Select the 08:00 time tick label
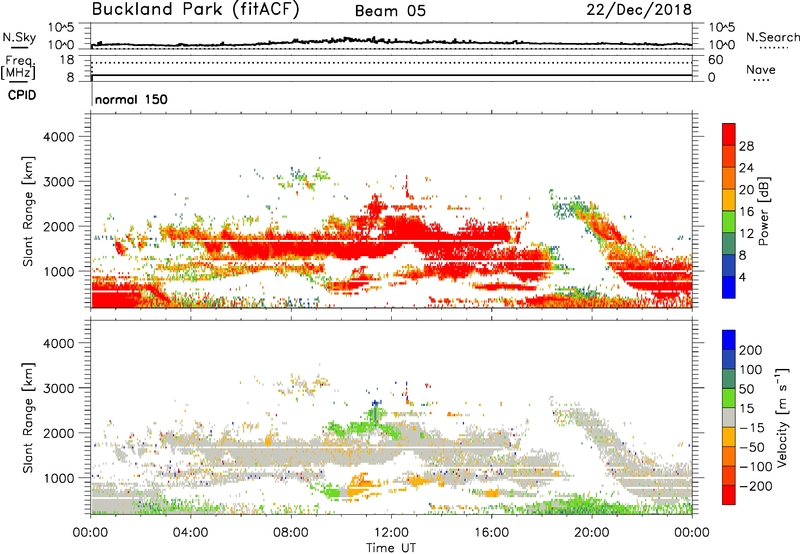The width and height of the screenshot is (800, 554). [291, 533]
